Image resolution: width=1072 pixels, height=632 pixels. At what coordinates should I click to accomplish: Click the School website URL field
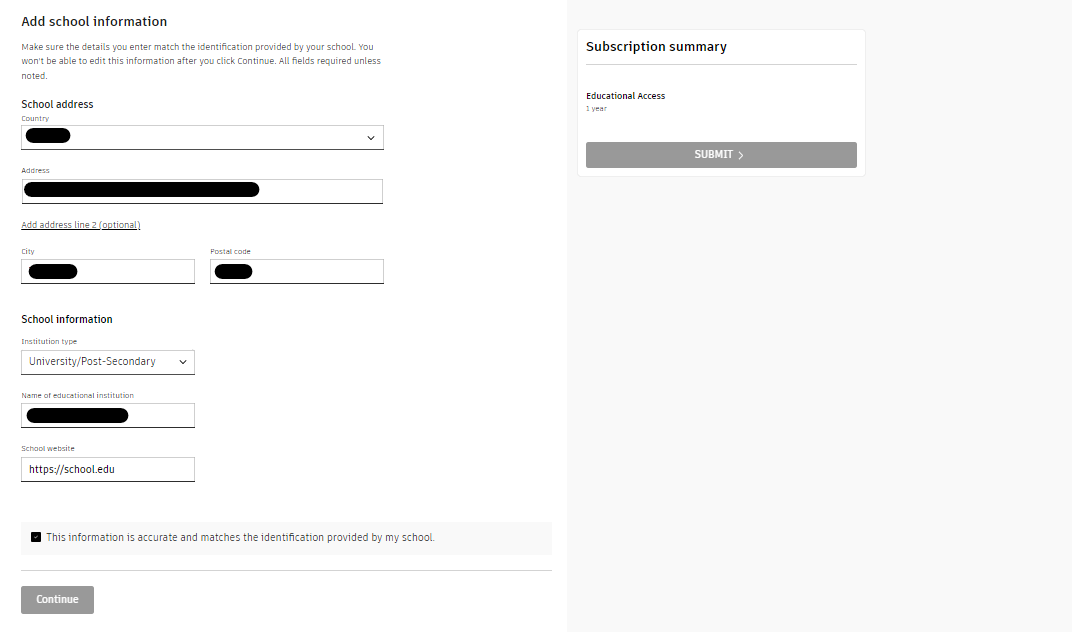pyautogui.click(x=107, y=469)
